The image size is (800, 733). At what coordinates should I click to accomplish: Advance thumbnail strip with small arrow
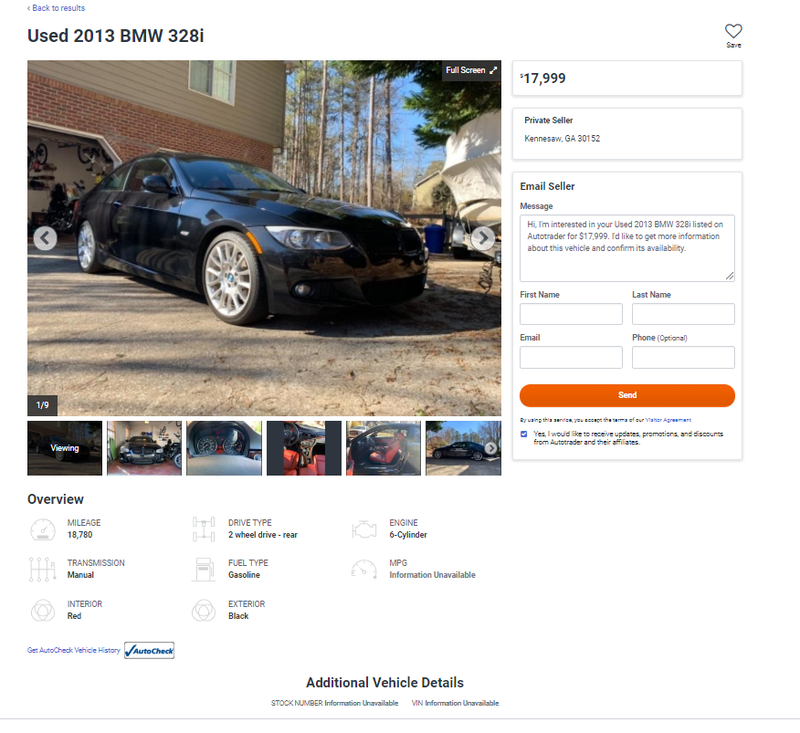490,448
